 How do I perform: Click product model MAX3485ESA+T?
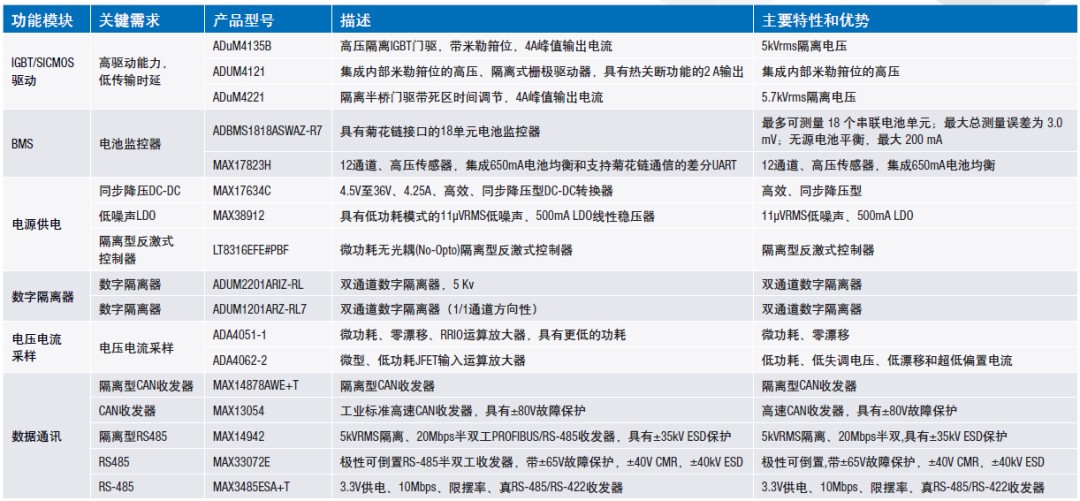252,488
